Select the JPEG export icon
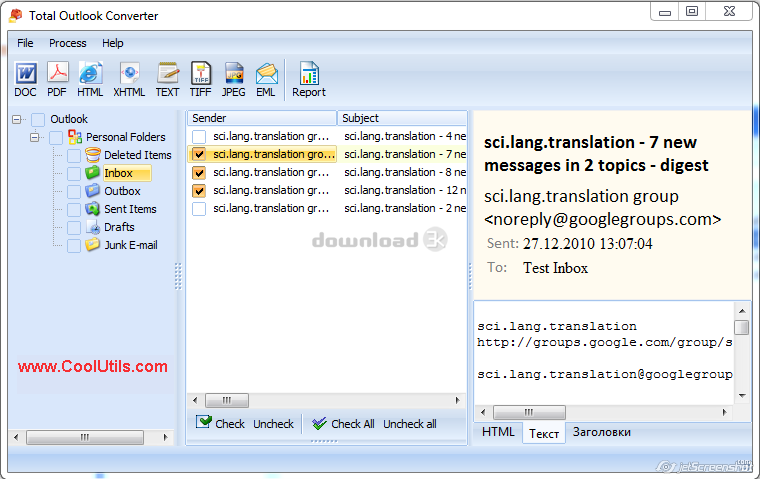This screenshot has width=760, height=479. click(x=234, y=74)
